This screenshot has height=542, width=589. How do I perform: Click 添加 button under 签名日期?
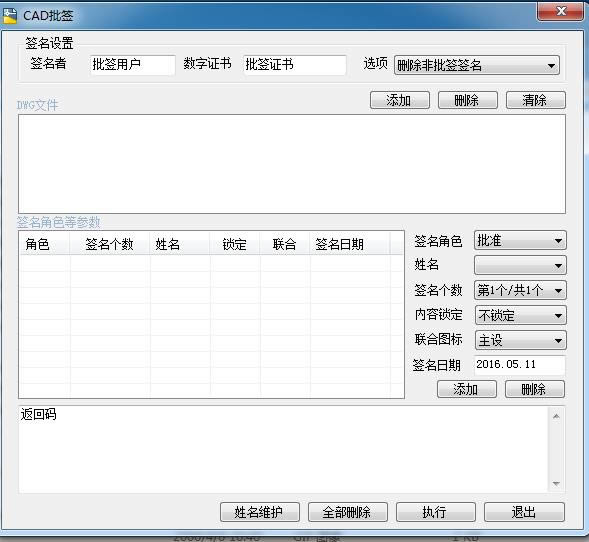pyautogui.click(x=467, y=389)
